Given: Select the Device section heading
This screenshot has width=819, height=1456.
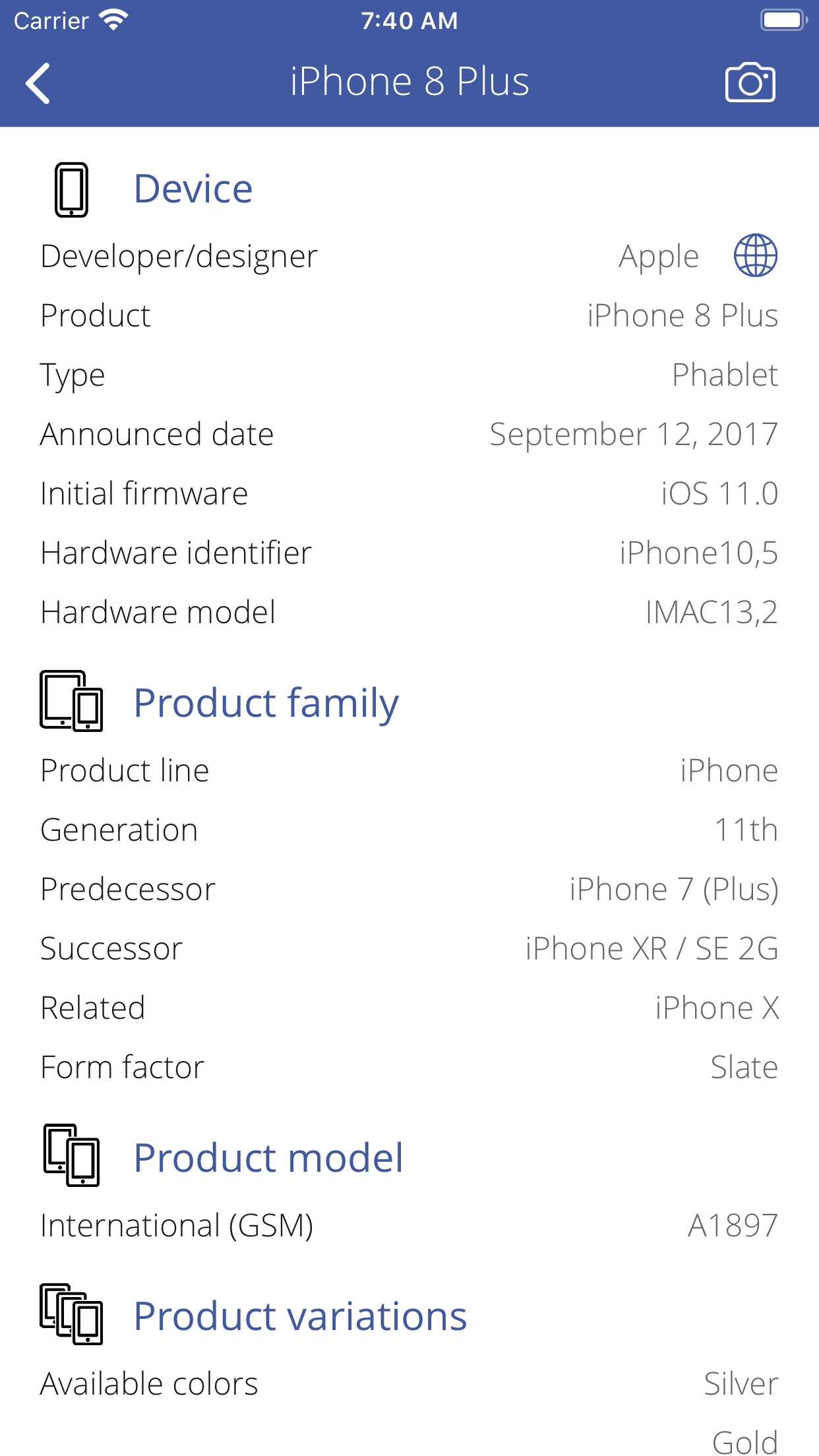Looking at the screenshot, I should click(193, 189).
